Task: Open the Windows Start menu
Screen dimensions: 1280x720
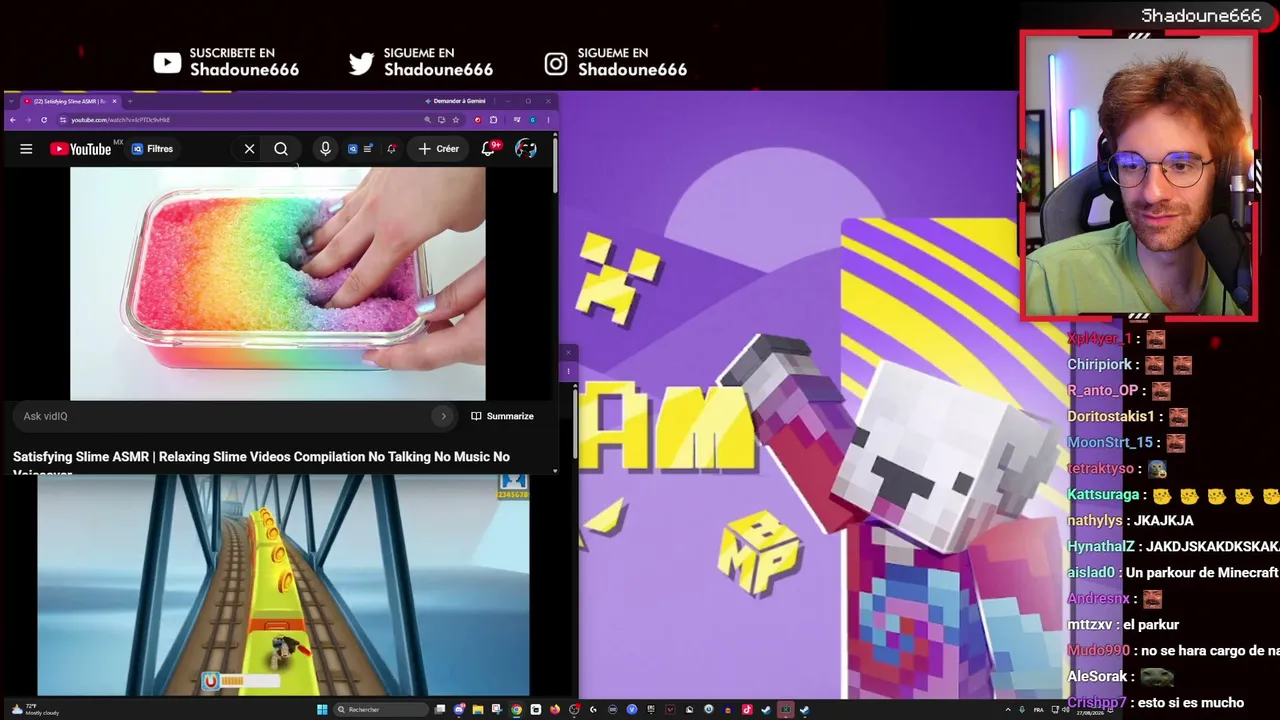Action: [x=322, y=710]
